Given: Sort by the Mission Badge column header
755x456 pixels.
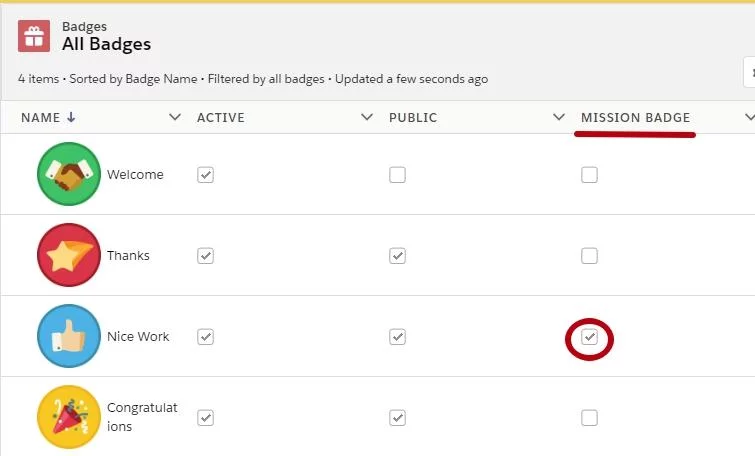Looking at the screenshot, I should coord(635,117).
